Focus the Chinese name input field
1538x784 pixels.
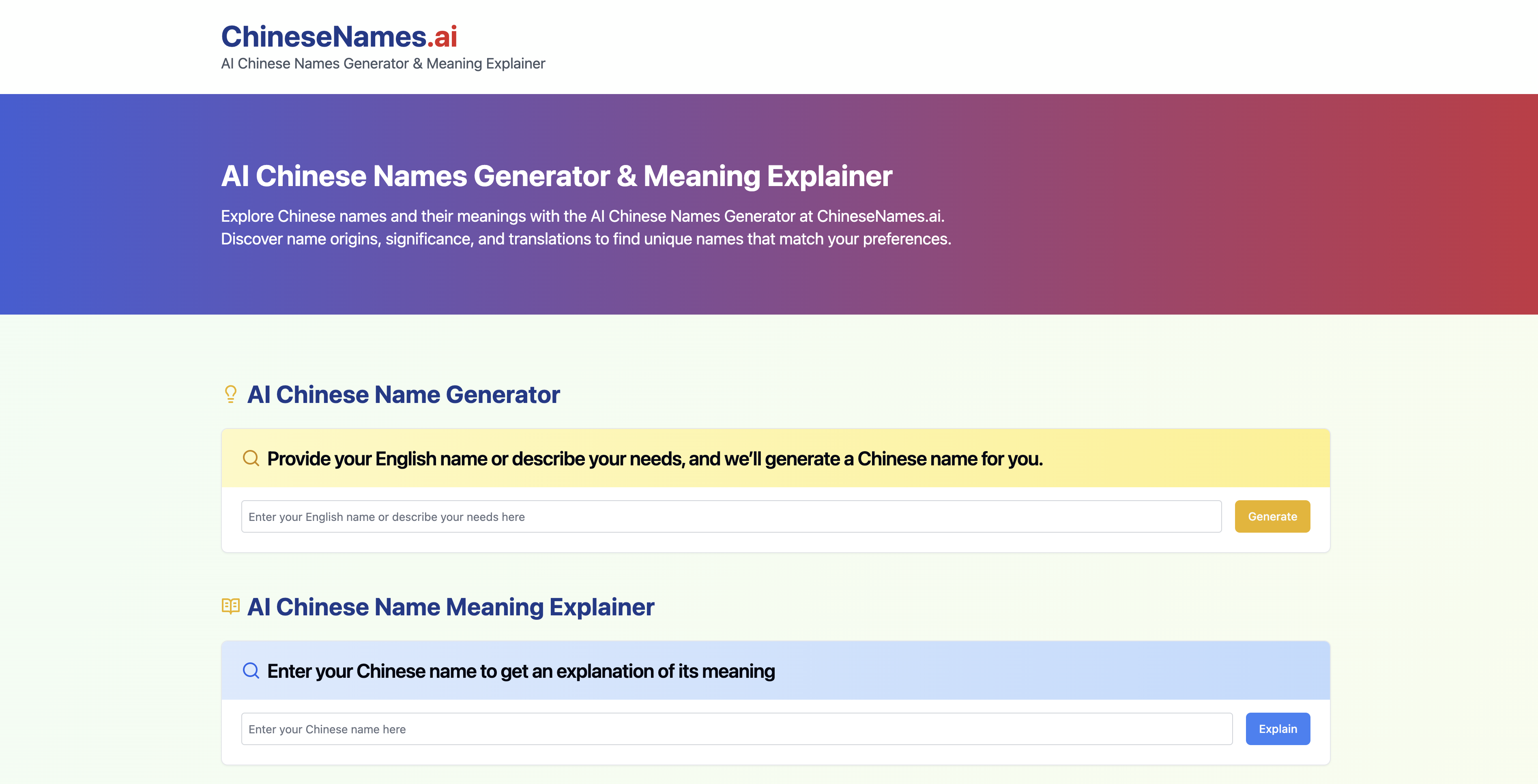(736, 729)
